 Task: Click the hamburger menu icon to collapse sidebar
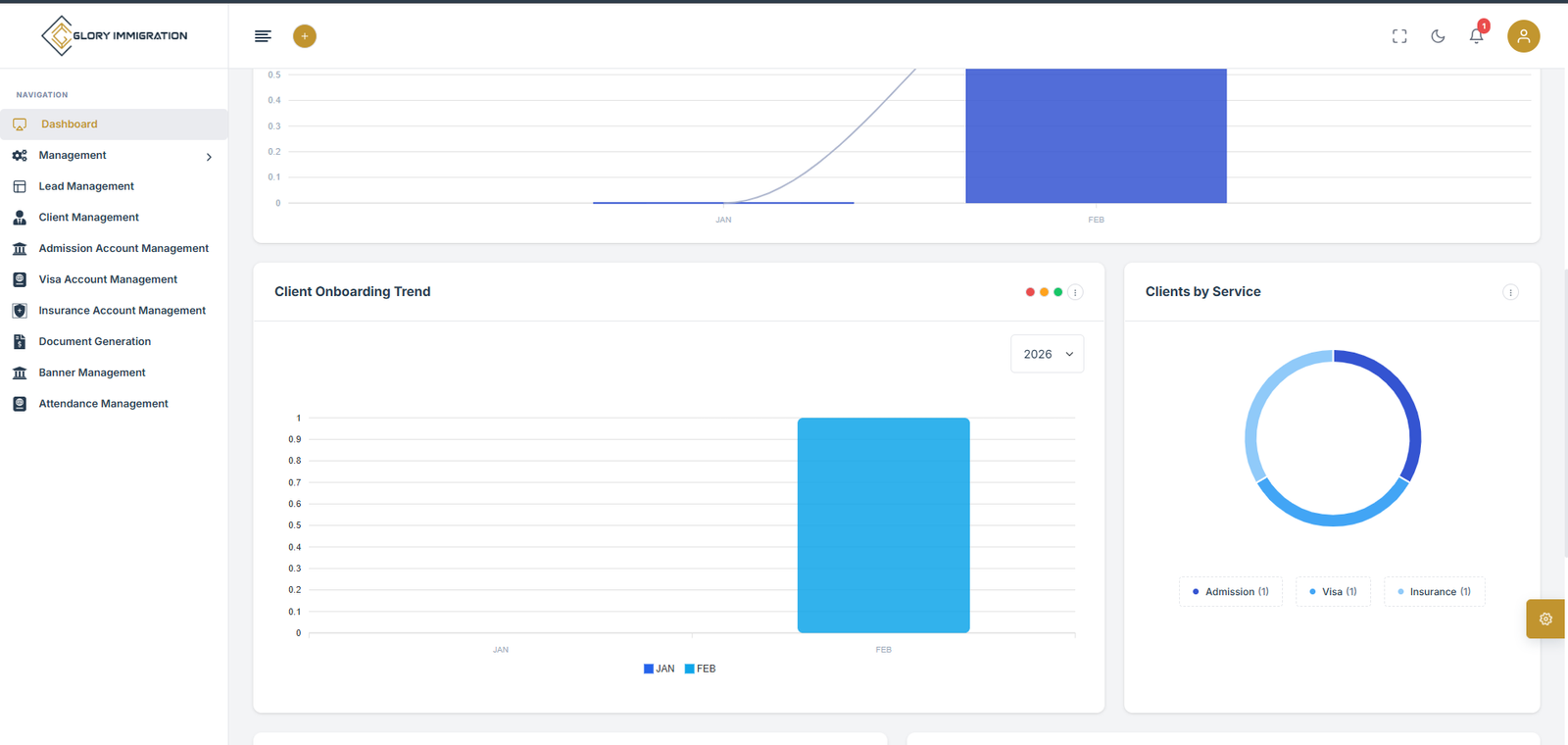pos(263,36)
